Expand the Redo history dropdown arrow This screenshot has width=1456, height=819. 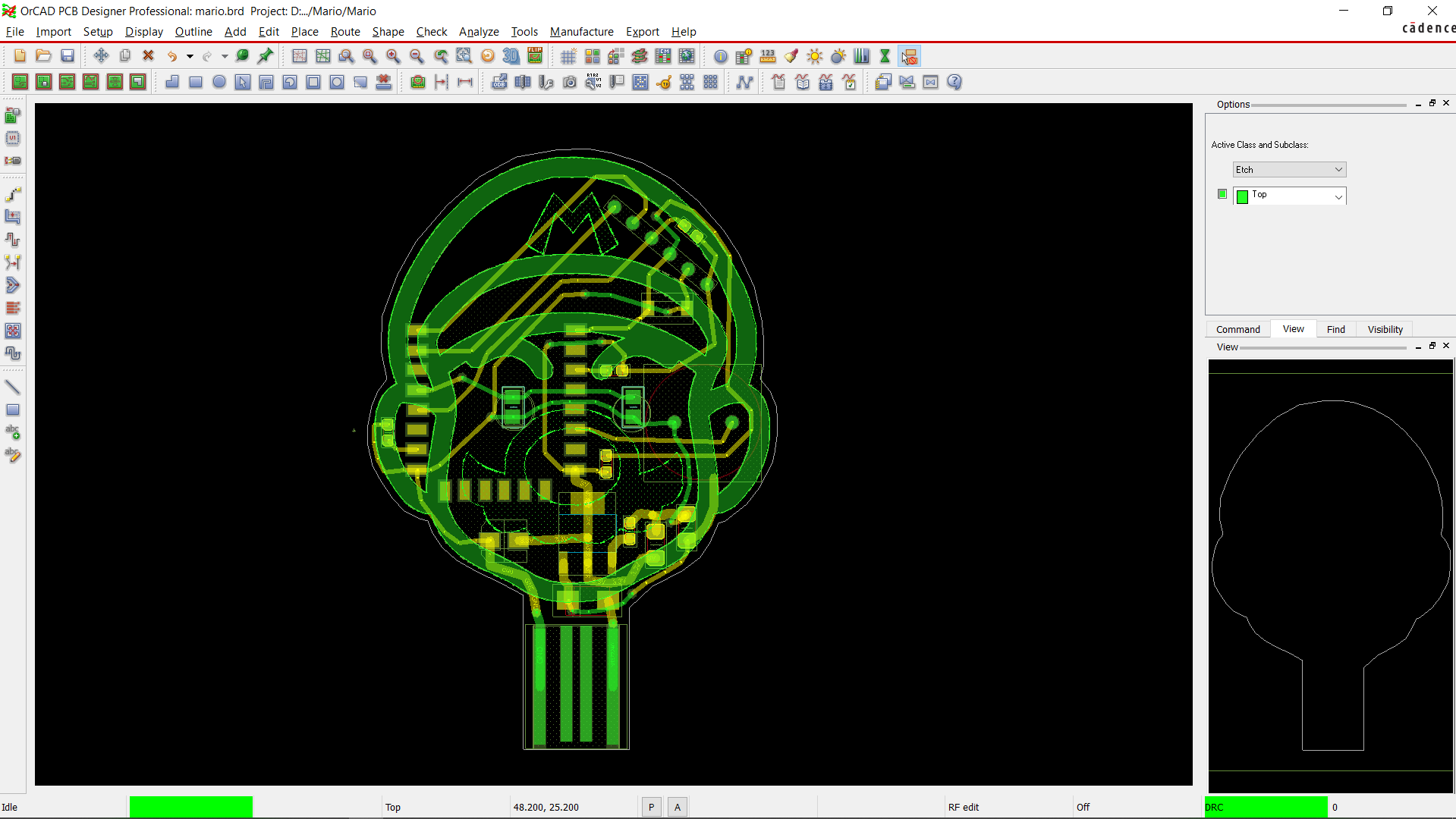click(225, 56)
